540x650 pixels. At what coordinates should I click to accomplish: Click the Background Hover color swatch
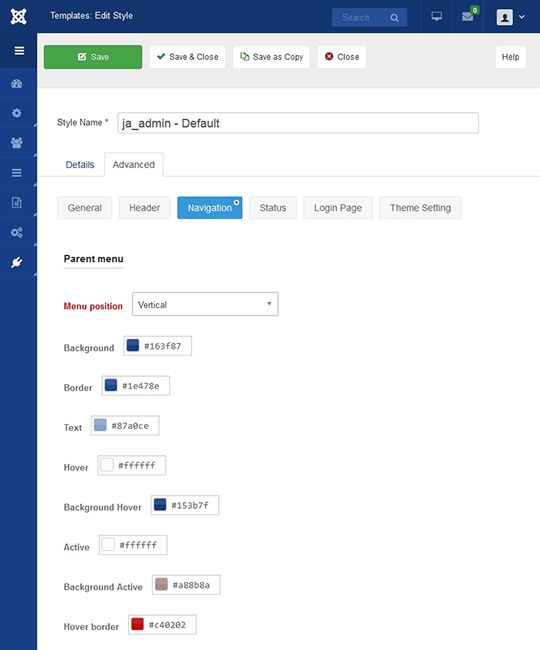tap(160, 504)
